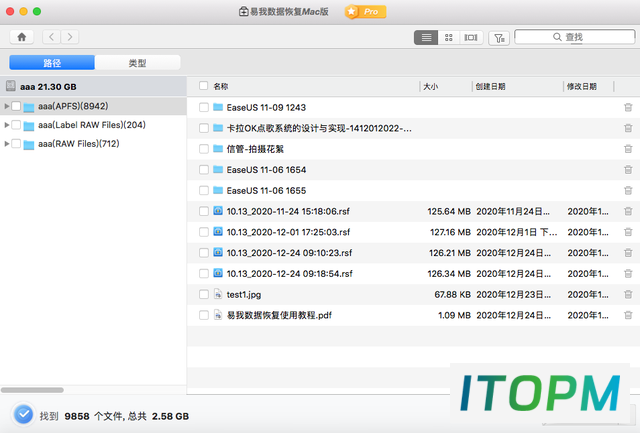640x433 pixels.
Task: Select the aaa 21.30 GB drive row
Action: [93, 87]
